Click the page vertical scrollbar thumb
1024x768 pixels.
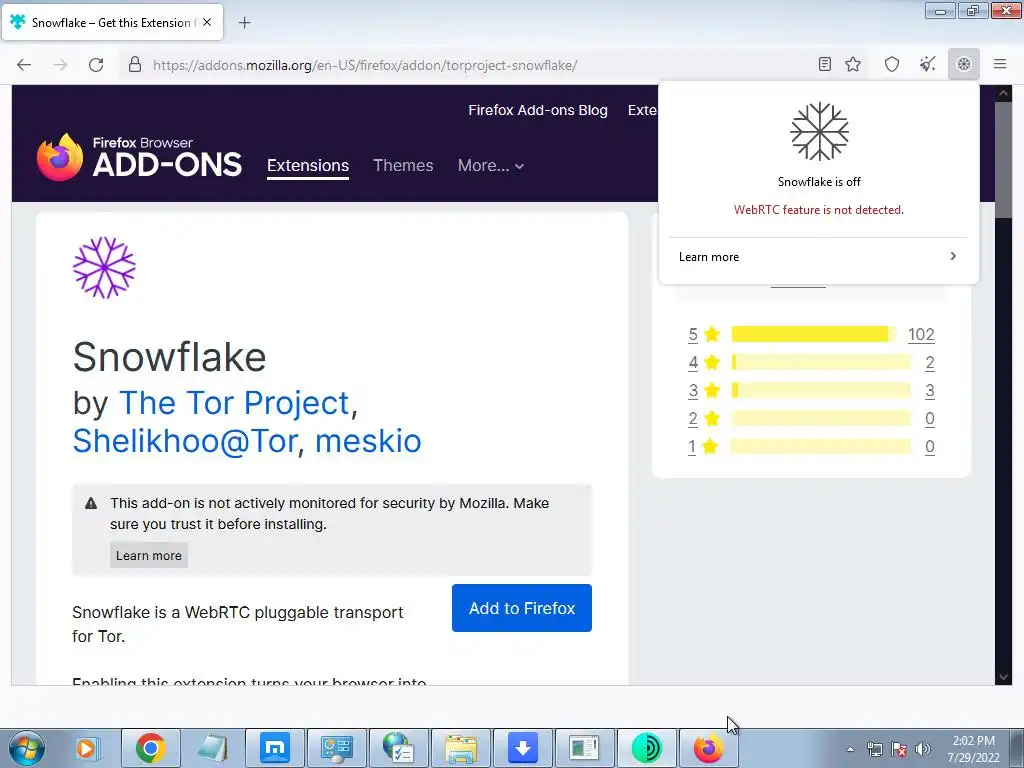point(1003,160)
